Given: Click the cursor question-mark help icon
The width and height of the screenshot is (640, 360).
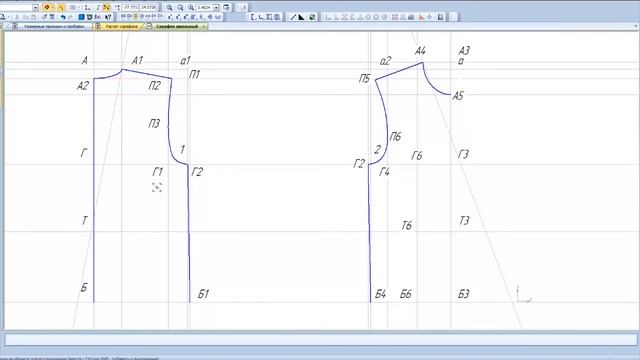Looking at the screenshot, I should [108, 17].
